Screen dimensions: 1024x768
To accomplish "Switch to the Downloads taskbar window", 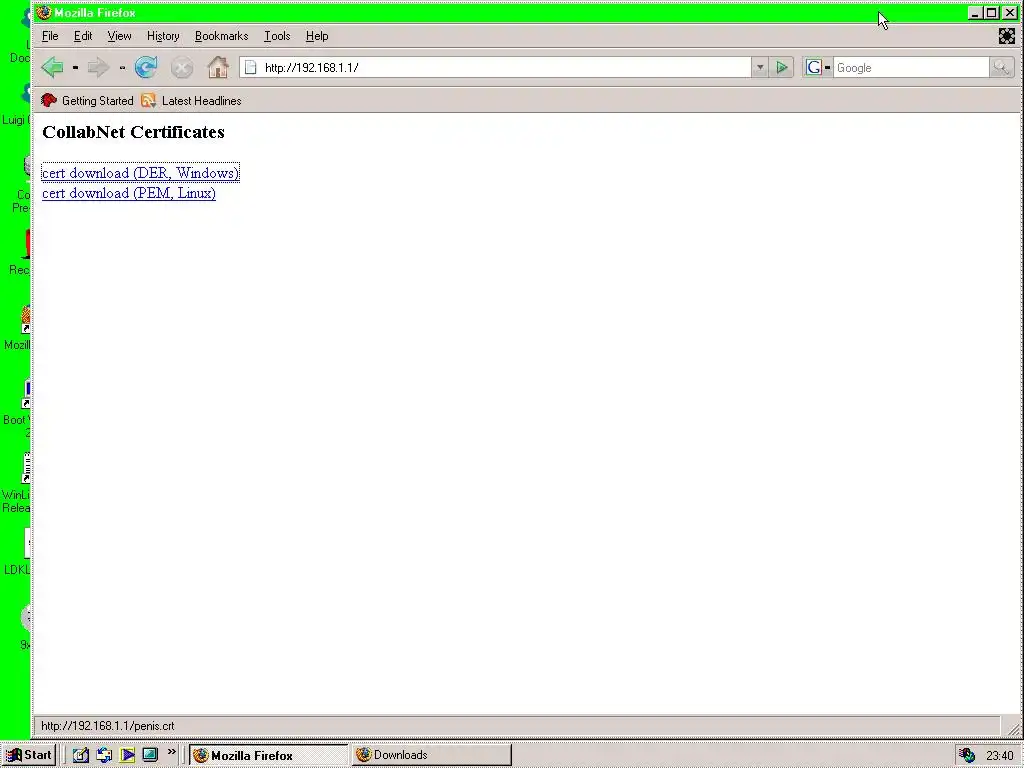I will click(431, 755).
